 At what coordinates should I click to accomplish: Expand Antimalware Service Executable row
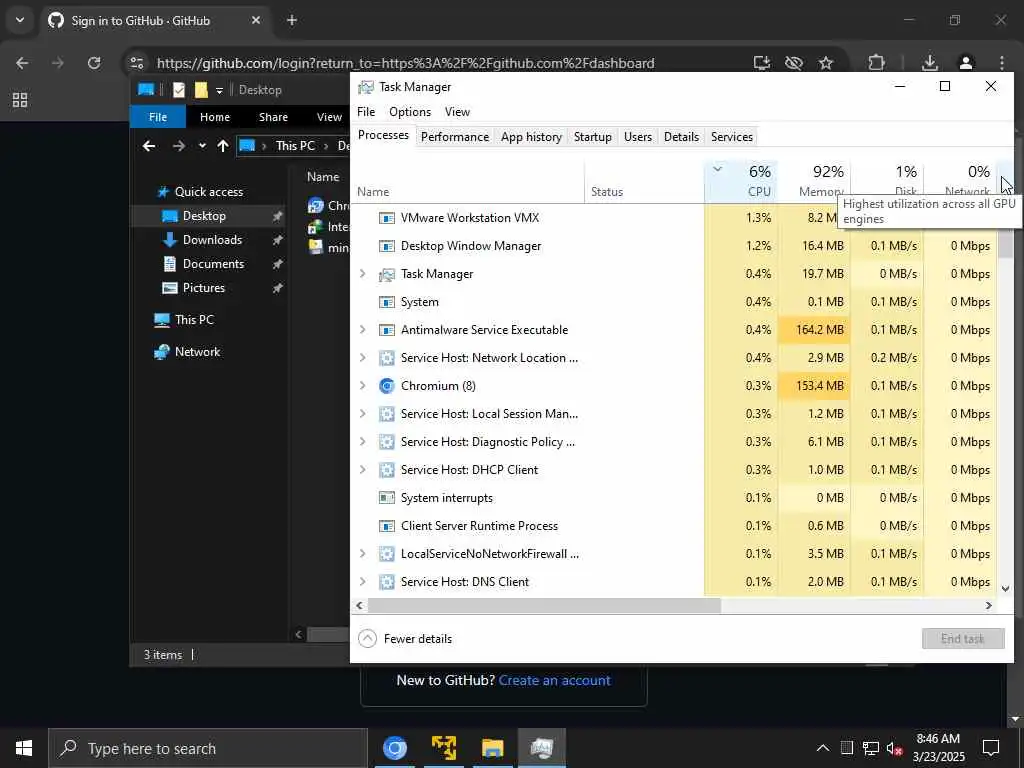tap(362, 330)
